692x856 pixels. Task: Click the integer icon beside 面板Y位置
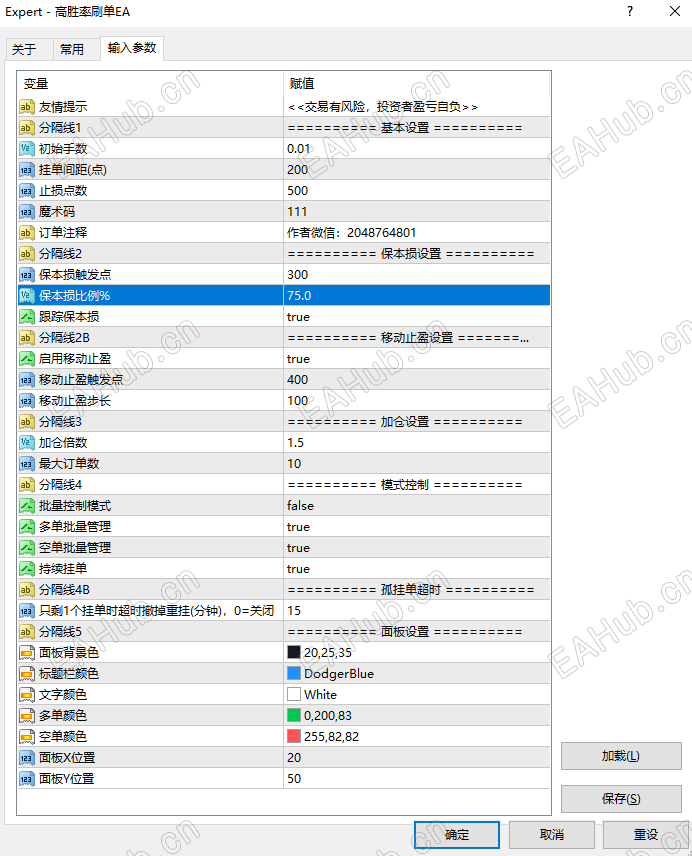[x=26, y=778]
